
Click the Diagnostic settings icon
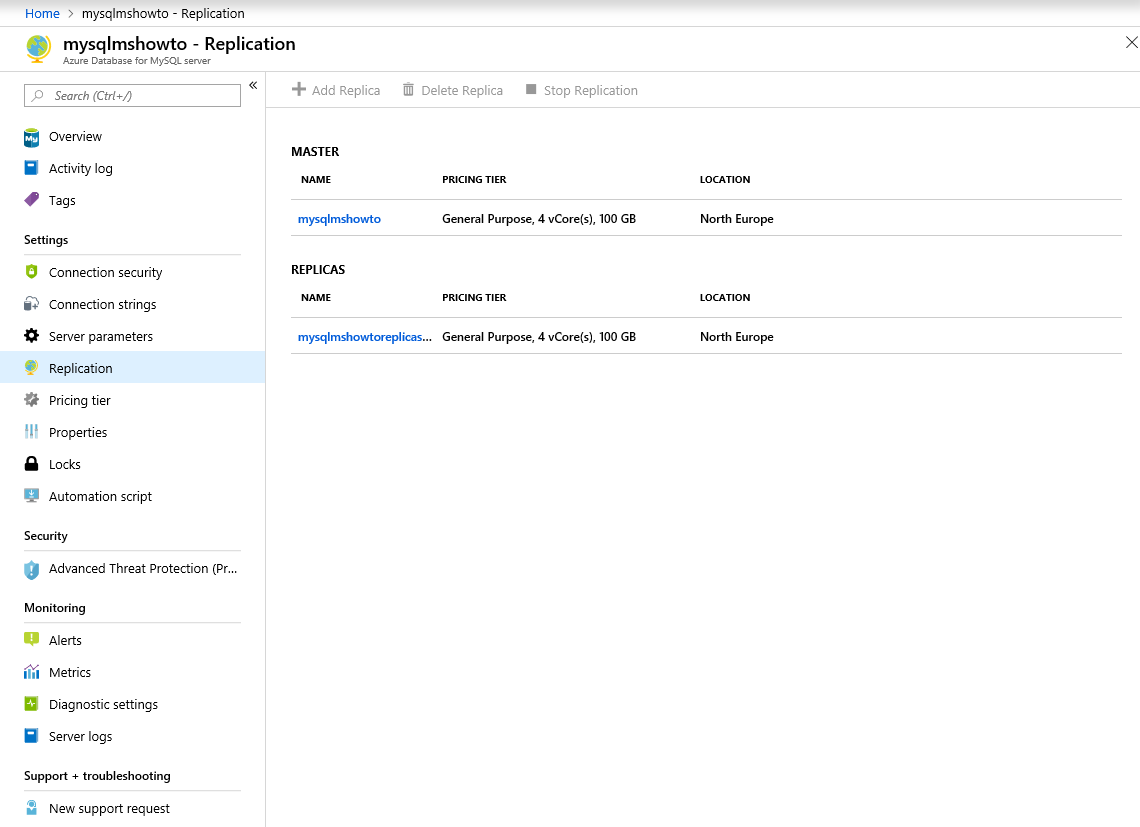pyautogui.click(x=31, y=703)
